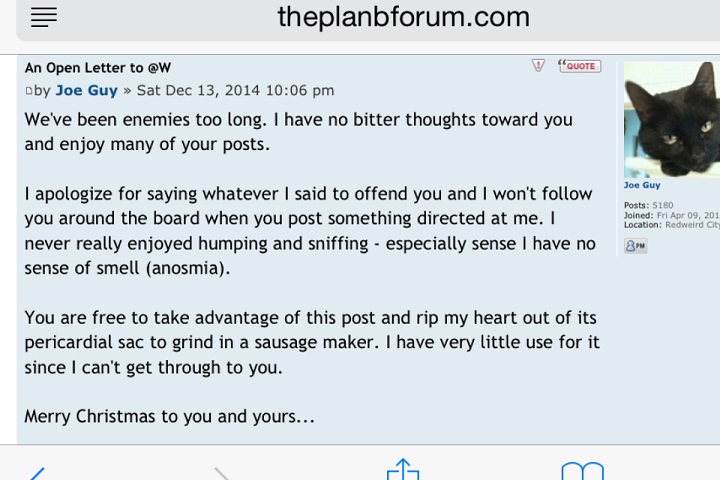The height and width of the screenshot is (480, 720).
Task: Click the "An Open Letter to @W" post title
Action: (98, 68)
